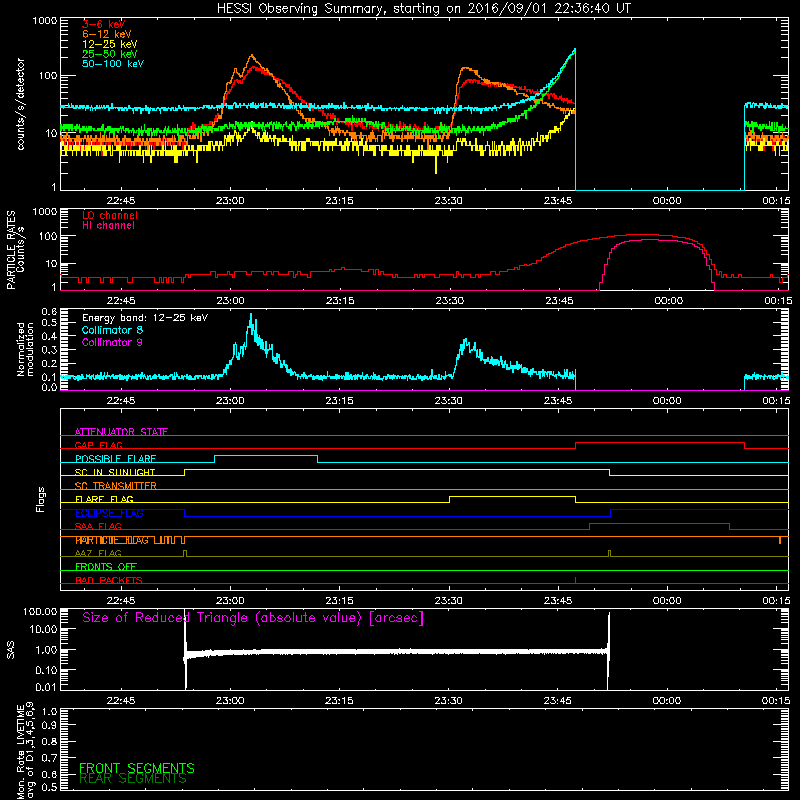Click the 'BAD PACKETS' flag label
The image size is (800, 800).
click(x=109, y=580)
